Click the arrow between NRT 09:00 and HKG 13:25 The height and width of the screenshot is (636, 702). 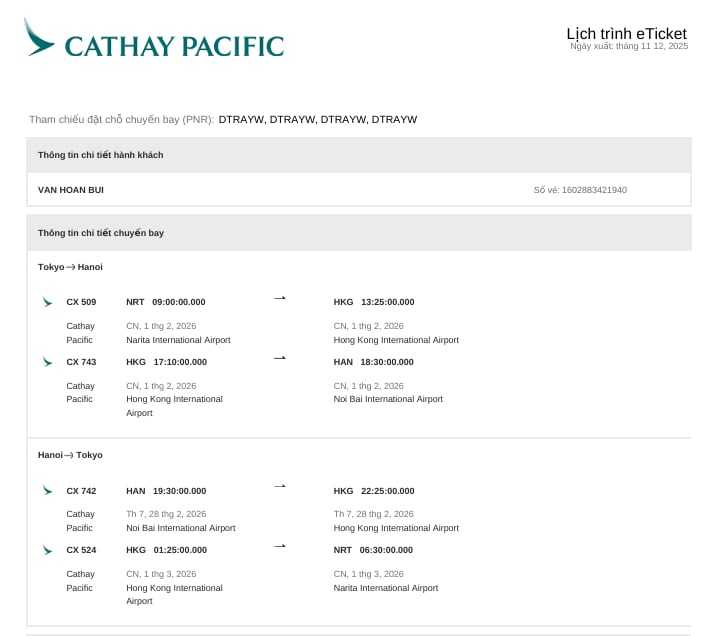[280, 298]
